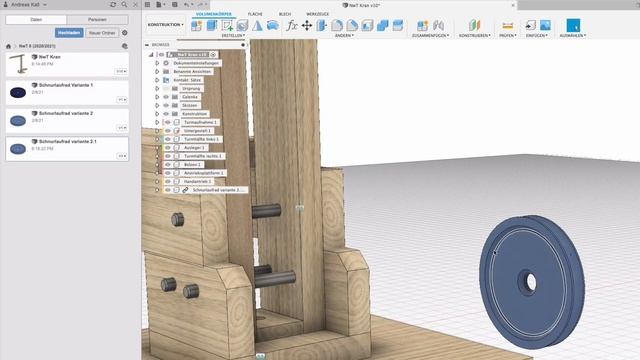Toggle visibility of Skizzen folder
The height and width of the screenshot is (360, 640).
point(166,105)
